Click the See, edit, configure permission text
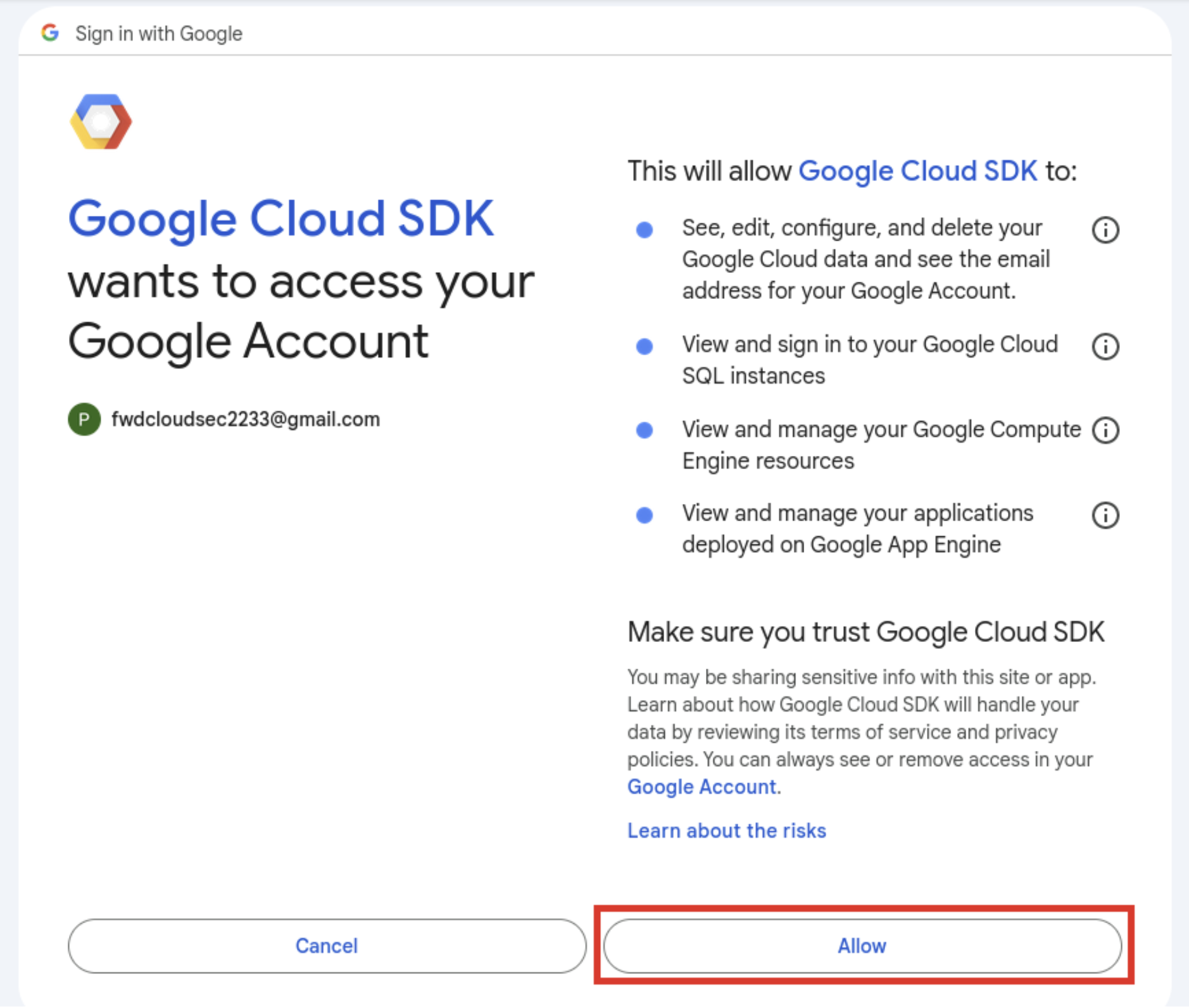Image resolution: width=1189 pixels, height=1008 pixels. 865,260
